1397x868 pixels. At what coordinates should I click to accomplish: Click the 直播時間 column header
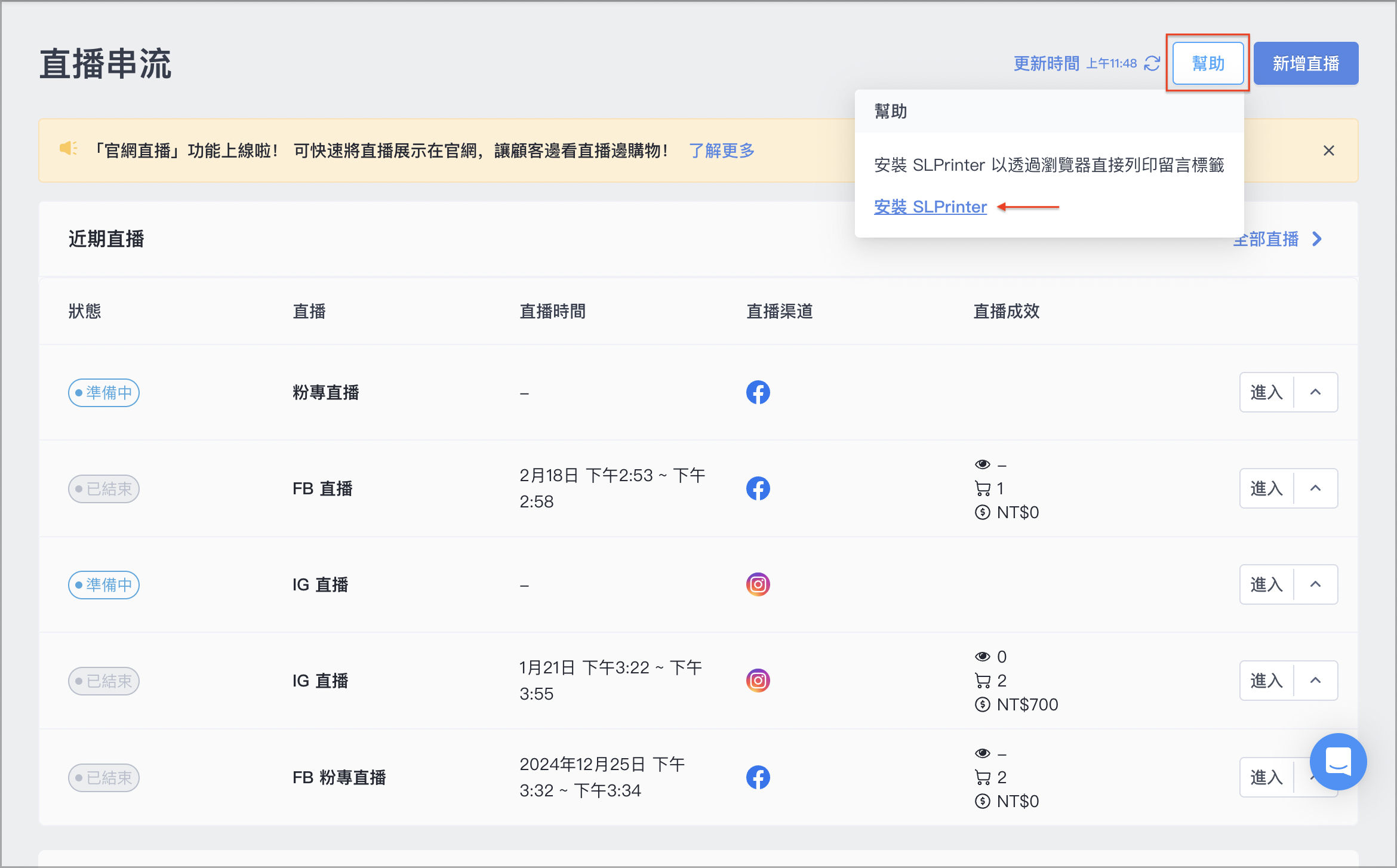[553, 311]
